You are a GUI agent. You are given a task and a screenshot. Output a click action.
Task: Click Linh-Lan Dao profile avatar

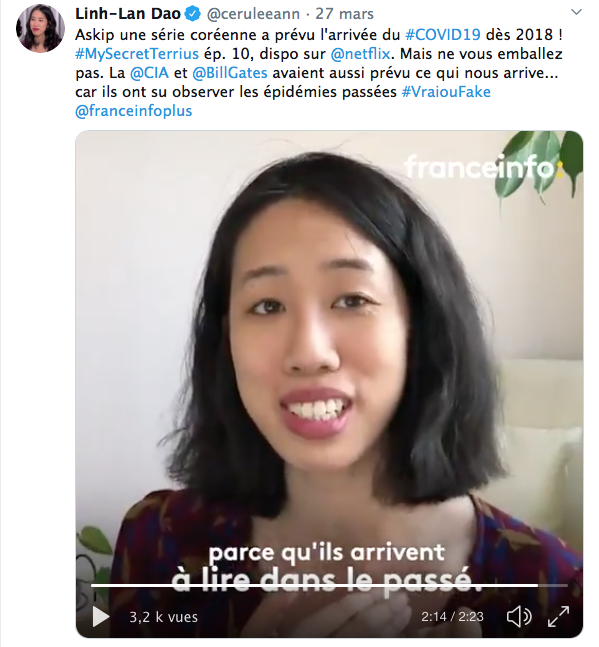coord(40,29)
